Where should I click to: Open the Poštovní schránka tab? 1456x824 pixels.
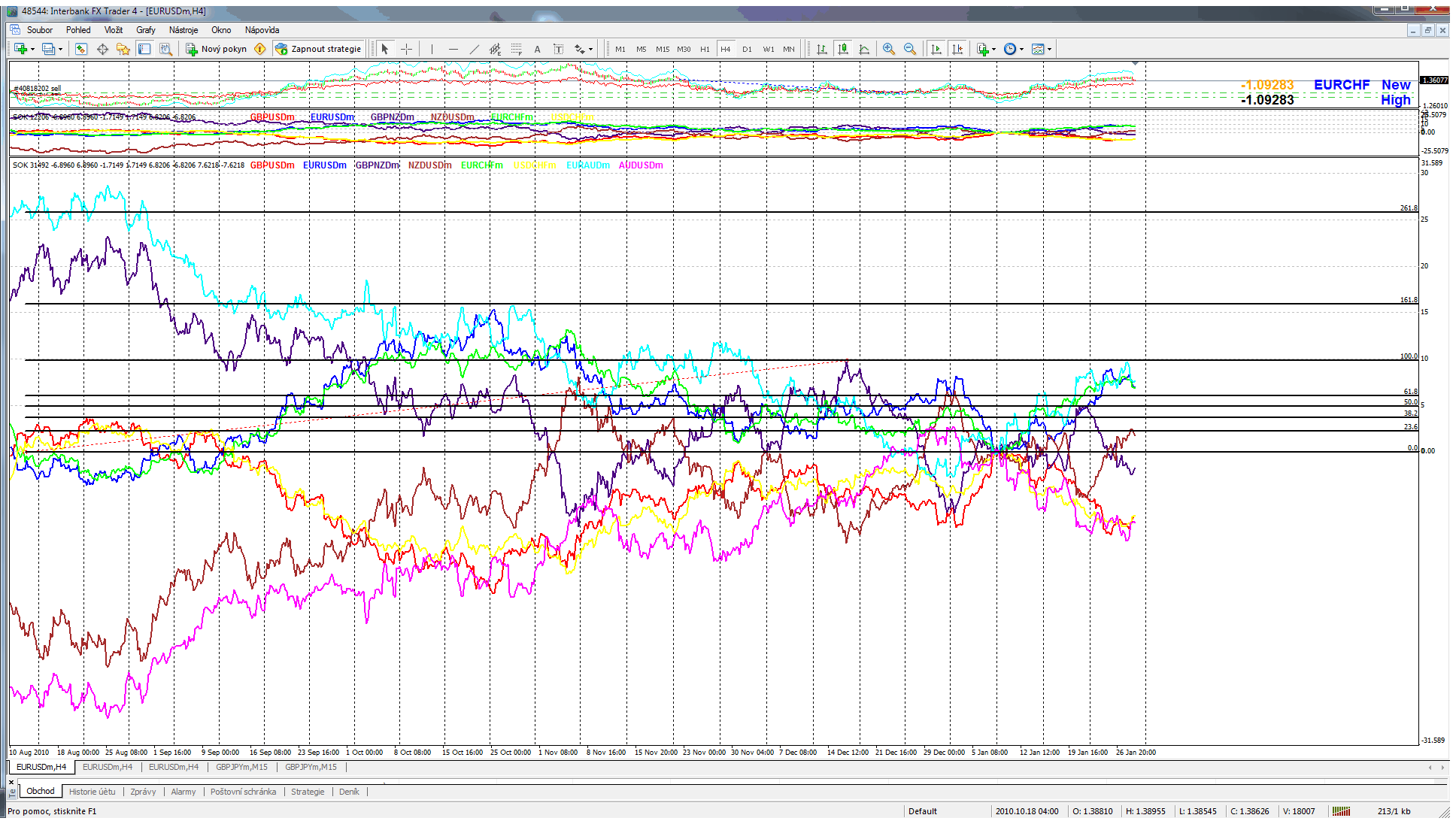point(243,792)
